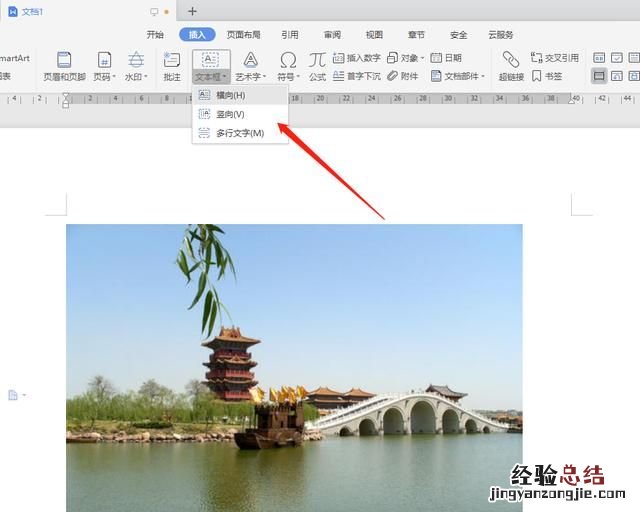
Task: Click the bookmark (书签) icon
Action: pyautogui.click(x=536, y=76)
